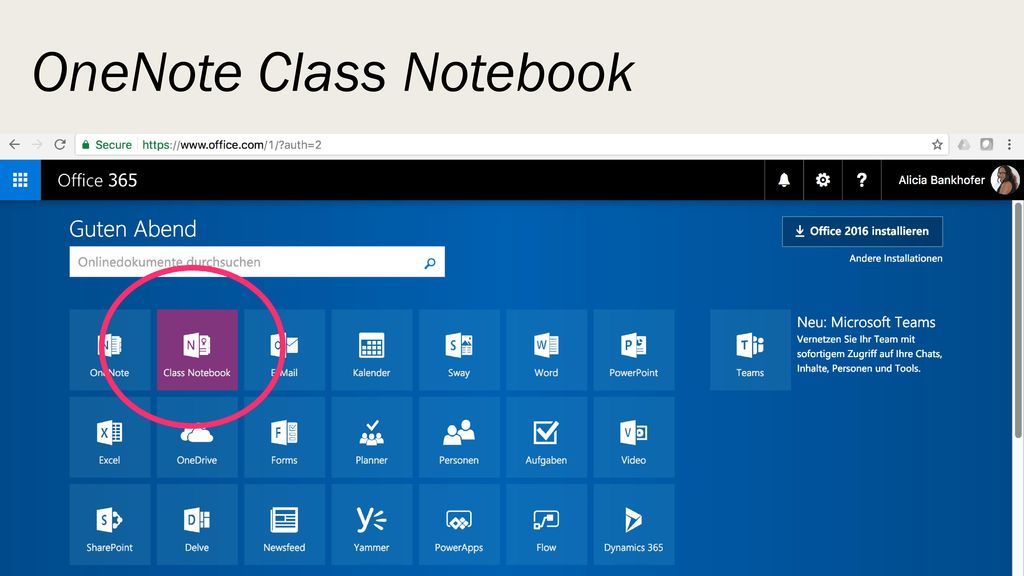Open the PowerPoint app tile

[633, 350]
